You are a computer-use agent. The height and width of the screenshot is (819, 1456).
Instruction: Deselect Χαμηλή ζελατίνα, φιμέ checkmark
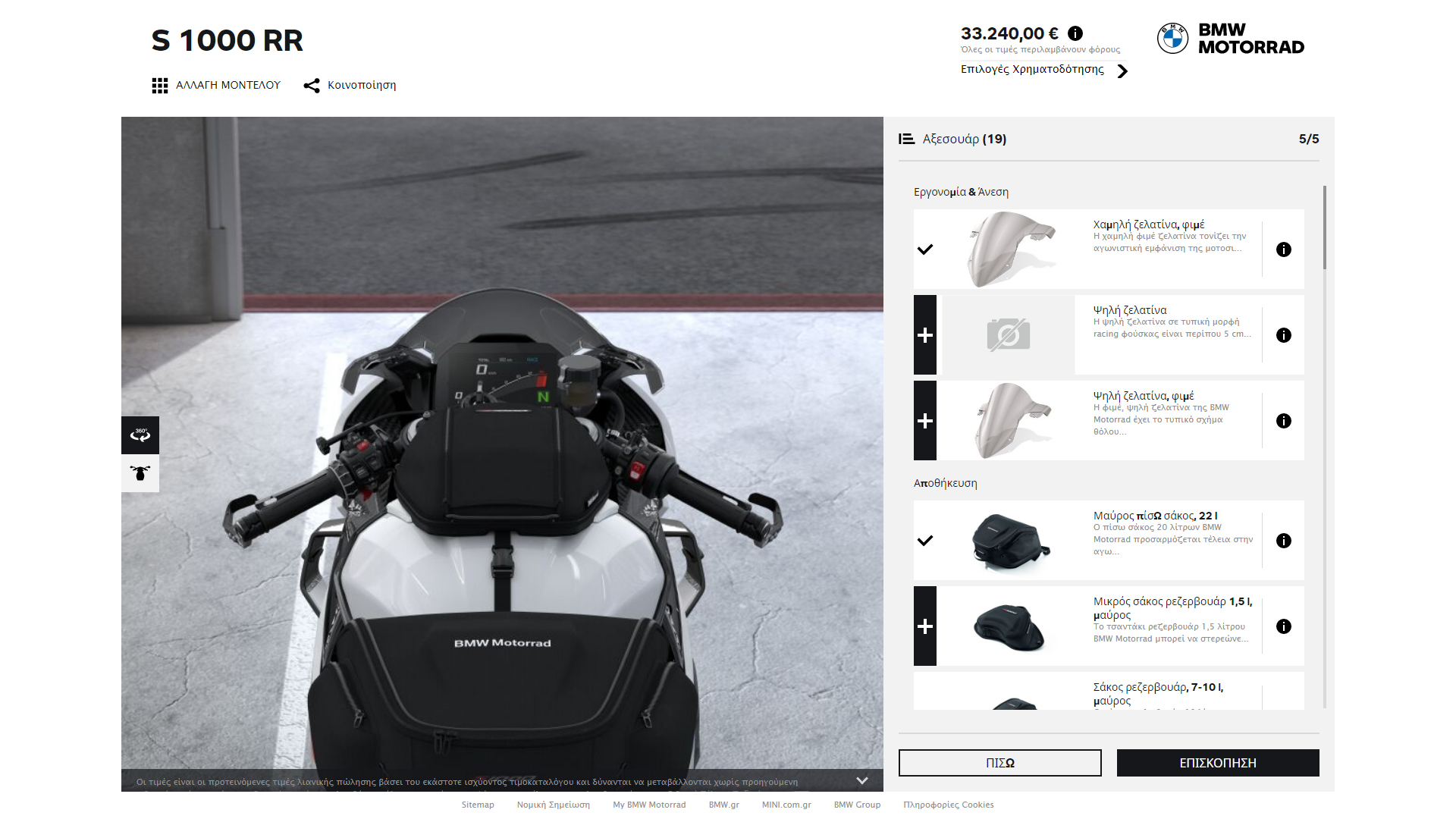tap(925, 249)
